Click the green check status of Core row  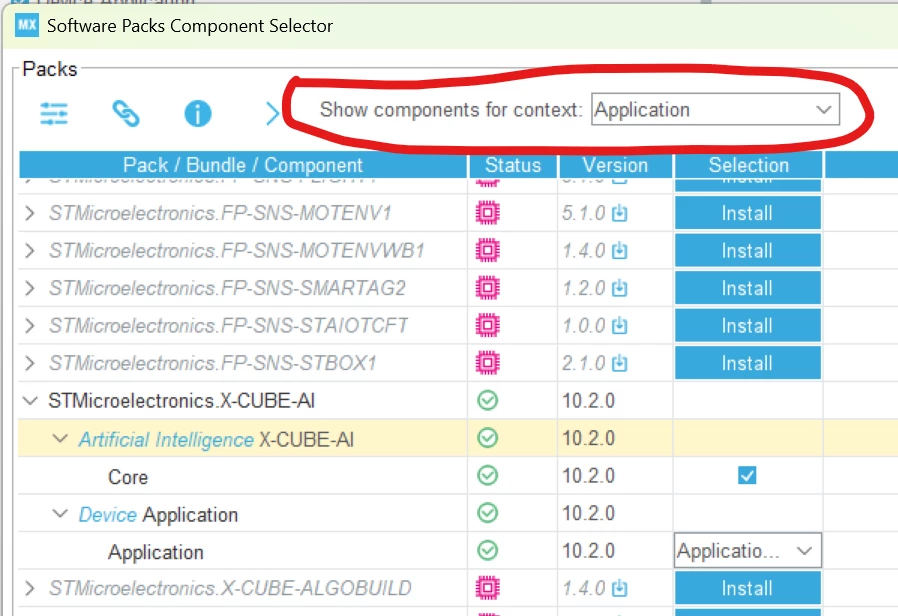(x=487, y=475)
